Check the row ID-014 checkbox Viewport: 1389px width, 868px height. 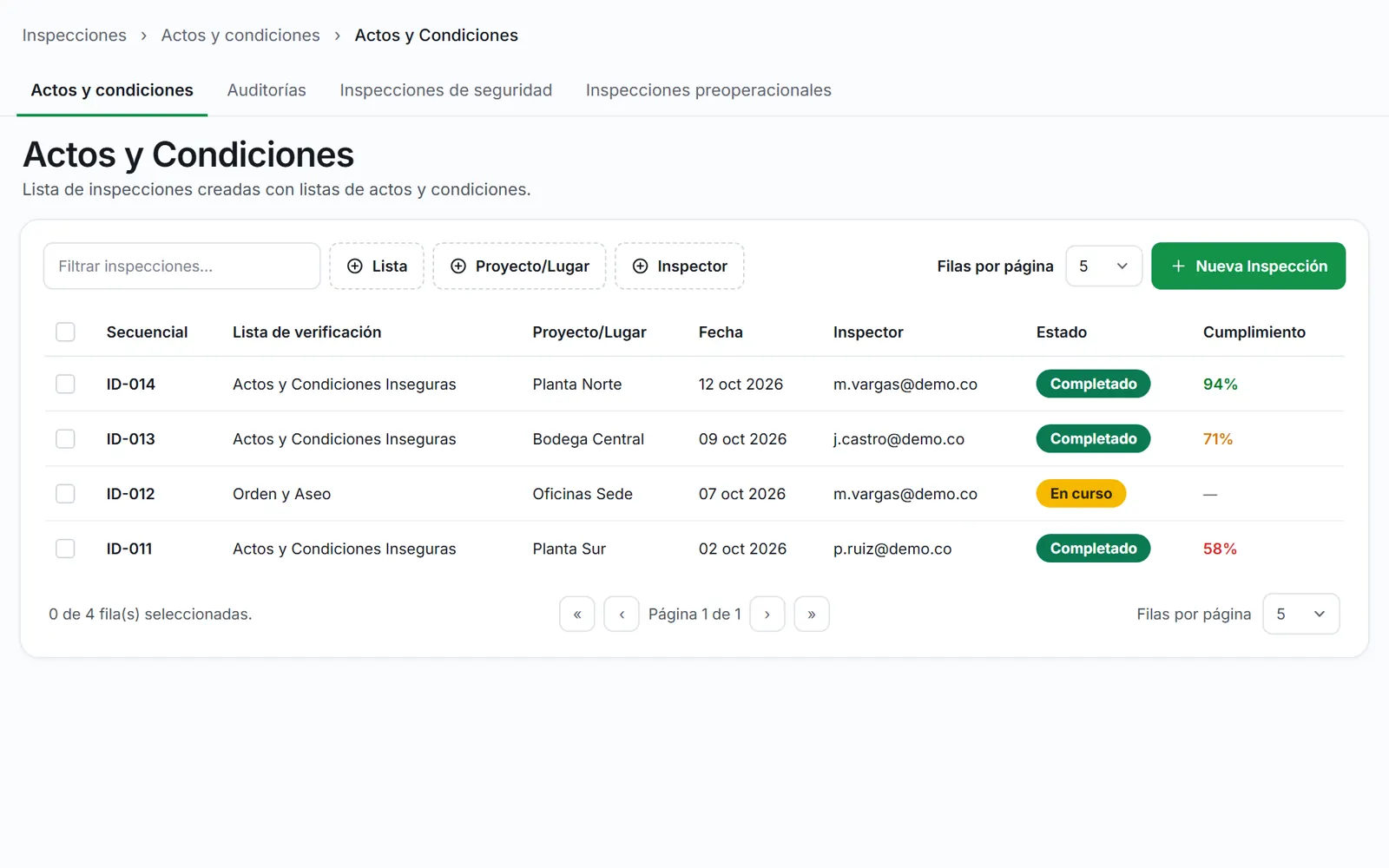point(65,384)
